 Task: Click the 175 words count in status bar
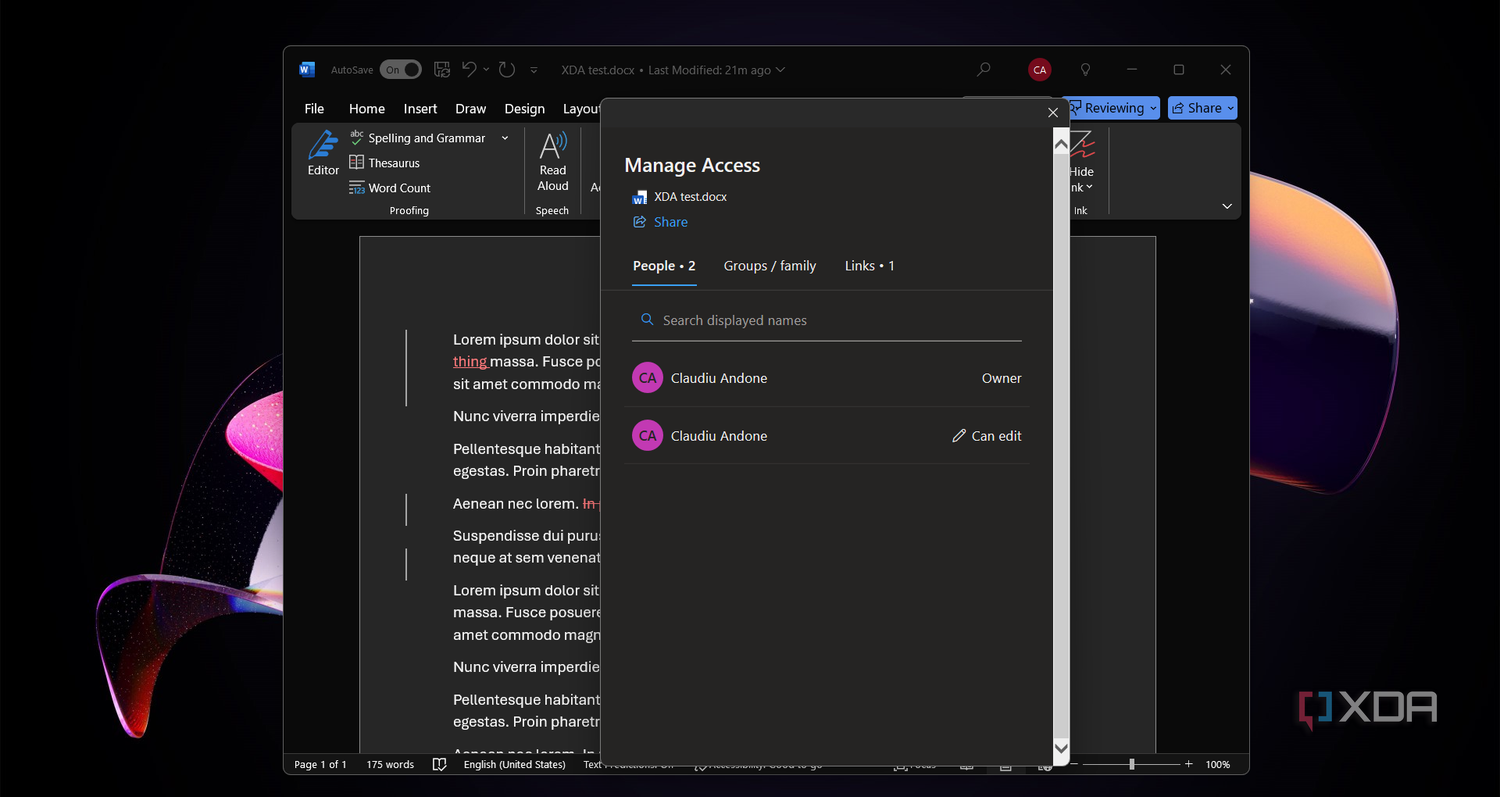pos(390,764)
